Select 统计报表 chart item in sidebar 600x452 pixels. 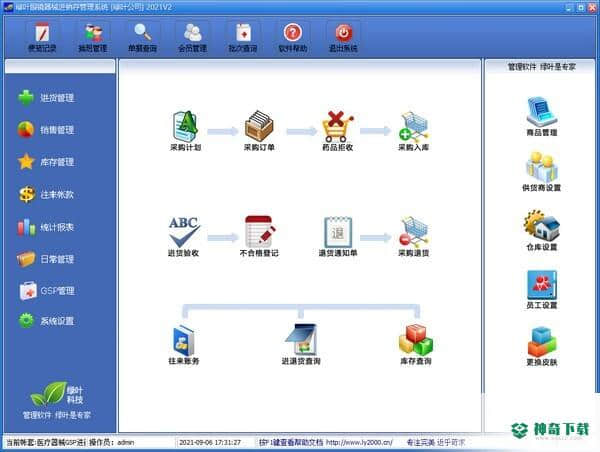pos(46,227)
